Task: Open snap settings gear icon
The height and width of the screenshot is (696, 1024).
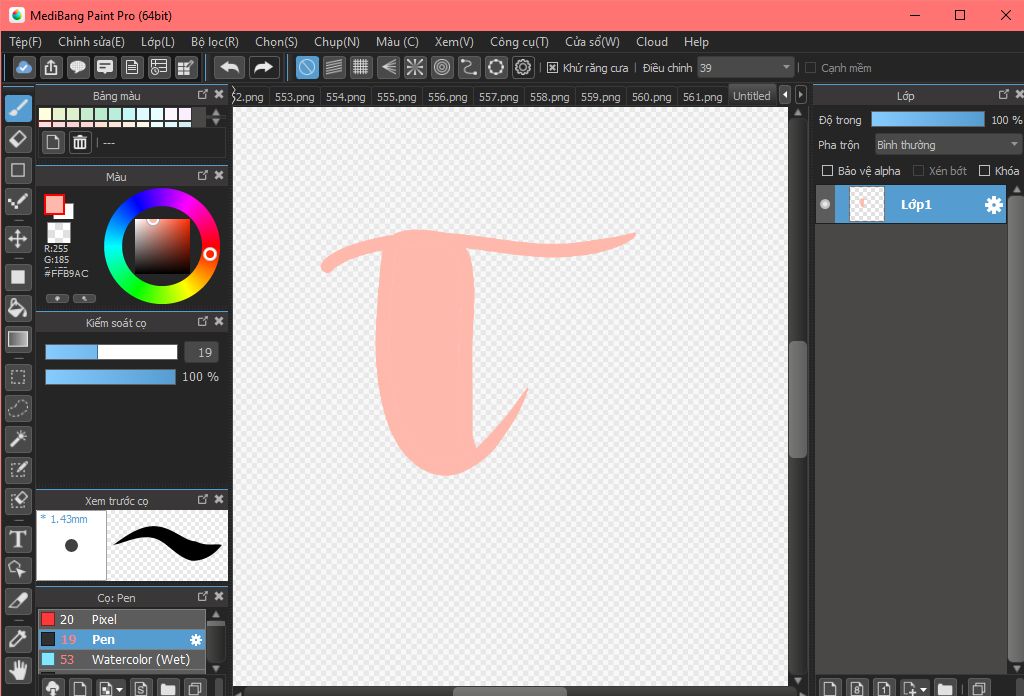Action: (x=523, y=67)
